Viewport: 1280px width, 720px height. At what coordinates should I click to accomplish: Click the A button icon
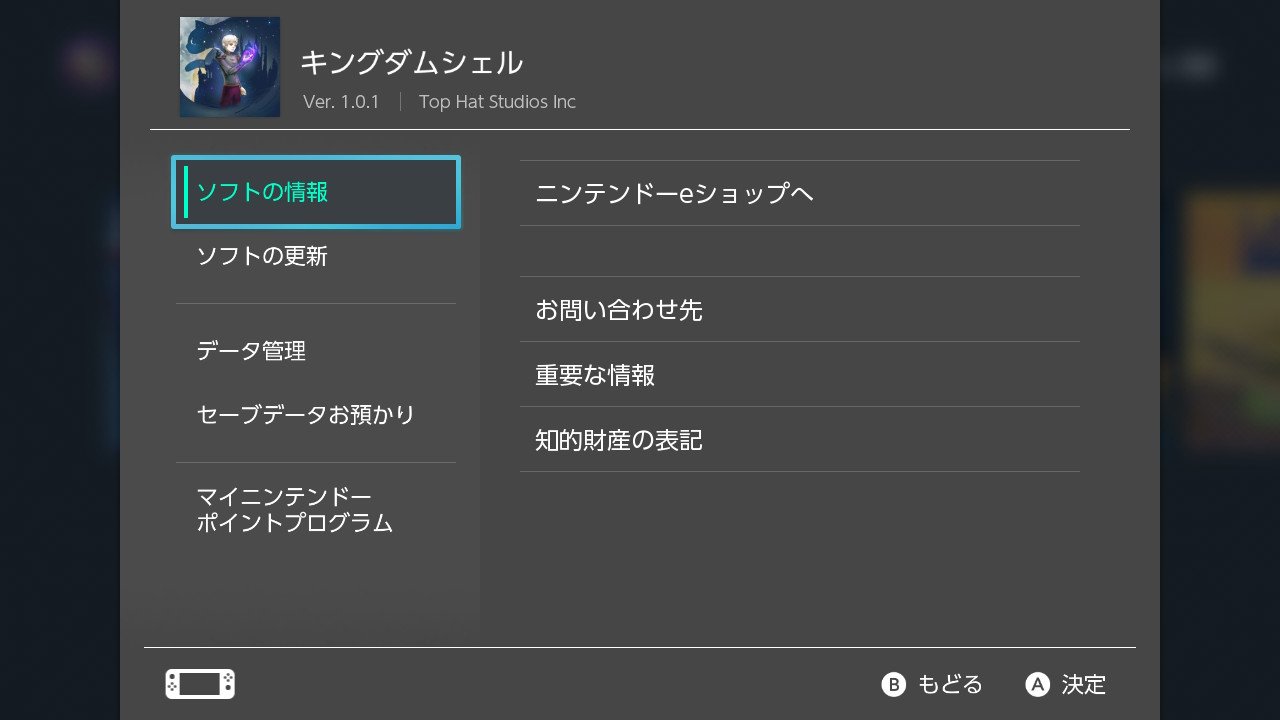tap(1038, 684)
